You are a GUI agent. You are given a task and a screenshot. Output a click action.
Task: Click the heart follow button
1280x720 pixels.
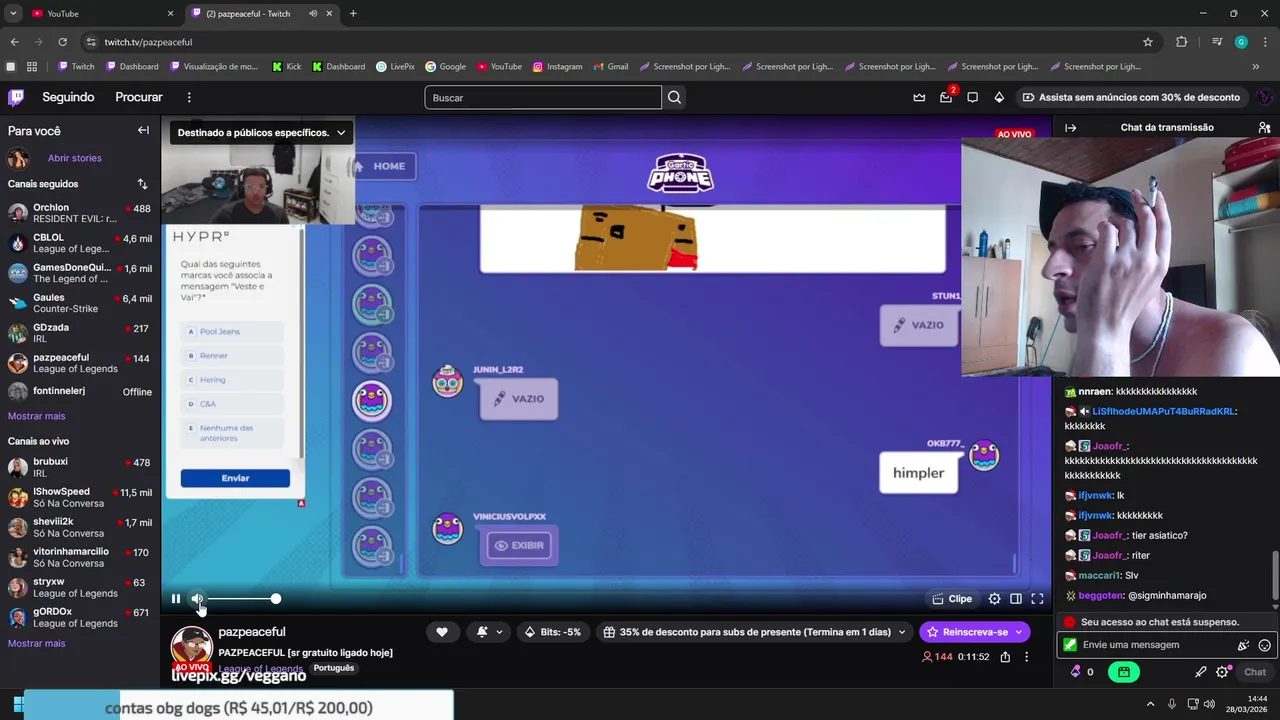441,632
